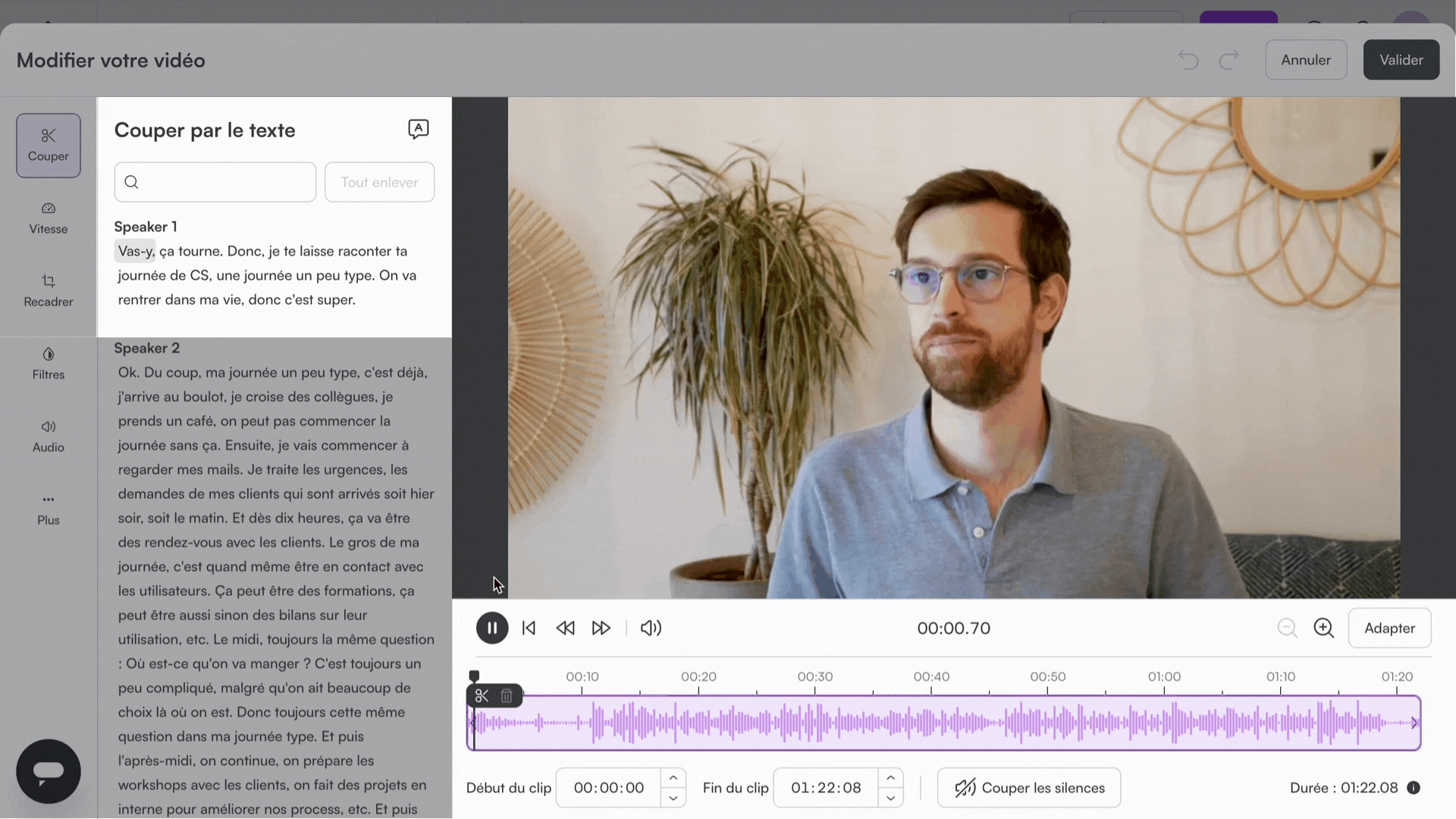The image size is (1456, 819).
Task: Click the fast-forward icon
Action: click(601, 628)
